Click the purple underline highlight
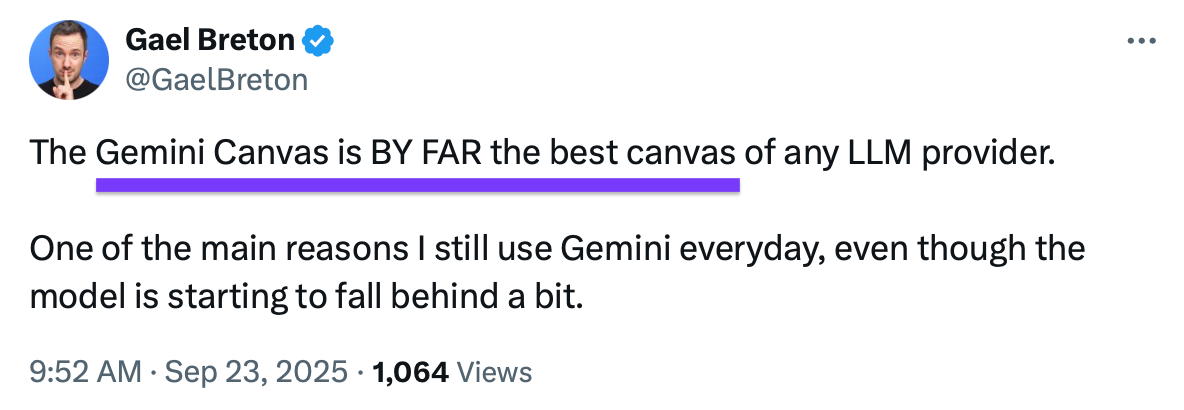 tap(417, 184)
